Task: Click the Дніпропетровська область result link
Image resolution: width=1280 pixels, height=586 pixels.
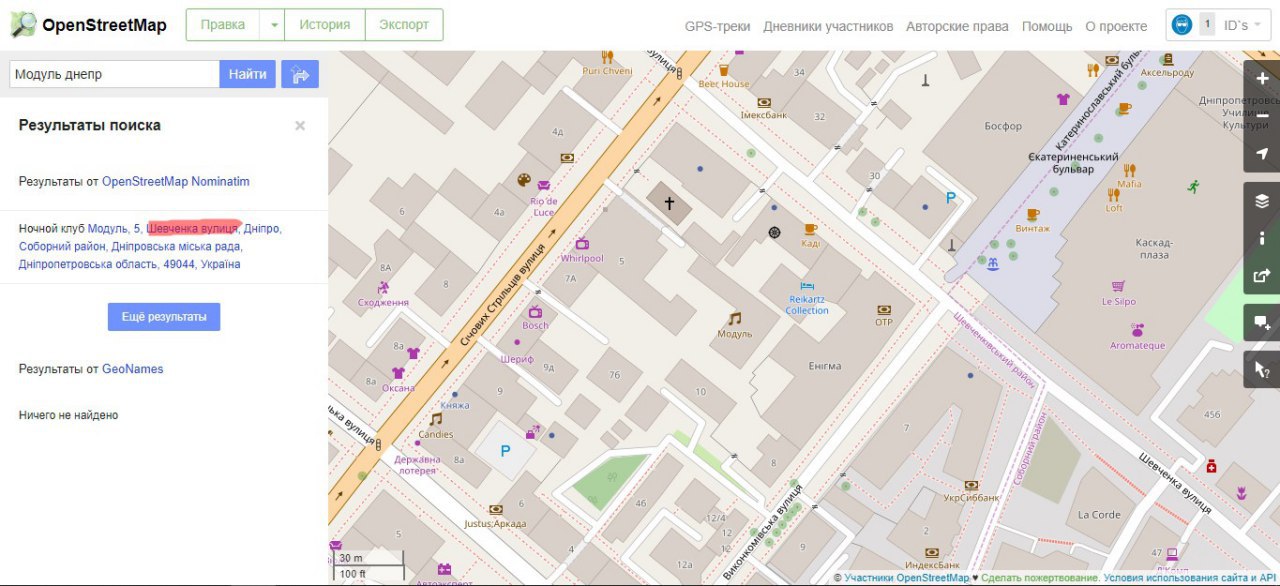Action: tap(87, 265)
